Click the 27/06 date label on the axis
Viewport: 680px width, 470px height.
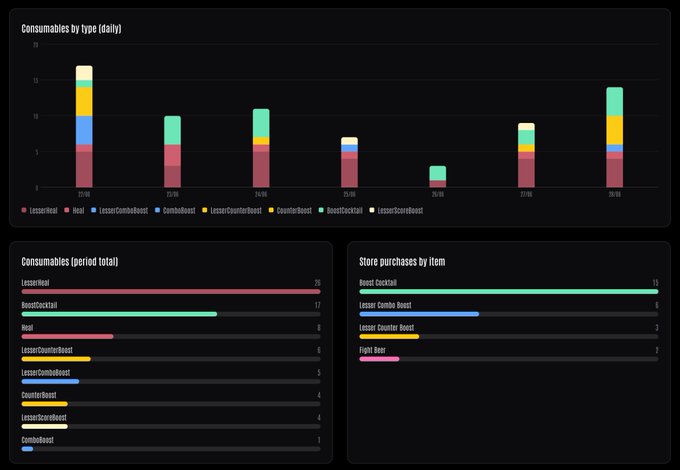[x=526, y=194]
